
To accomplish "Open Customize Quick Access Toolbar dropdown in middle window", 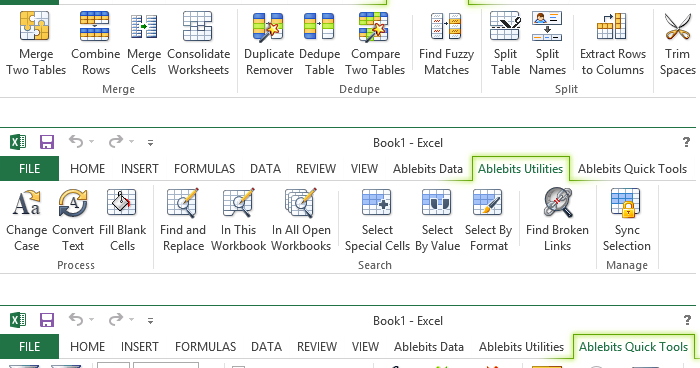I will tap(150, 143).
